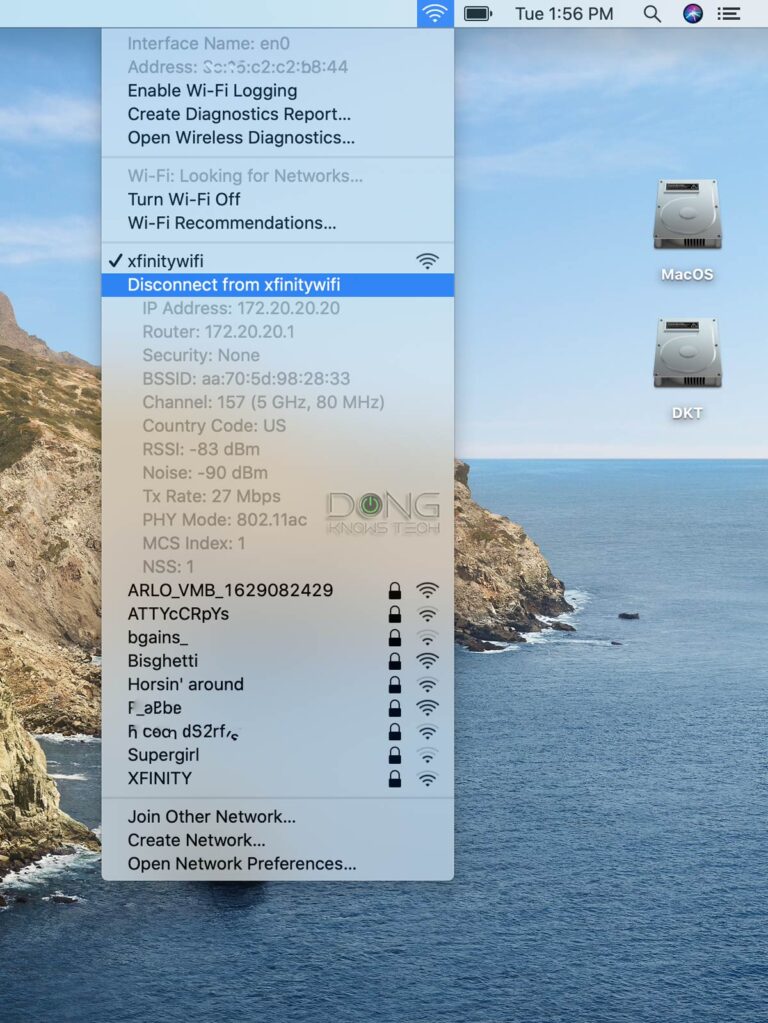Click lock icon for ARLO_VMB_1629082429
This screenshot has width=768, height=1023.
395,590
